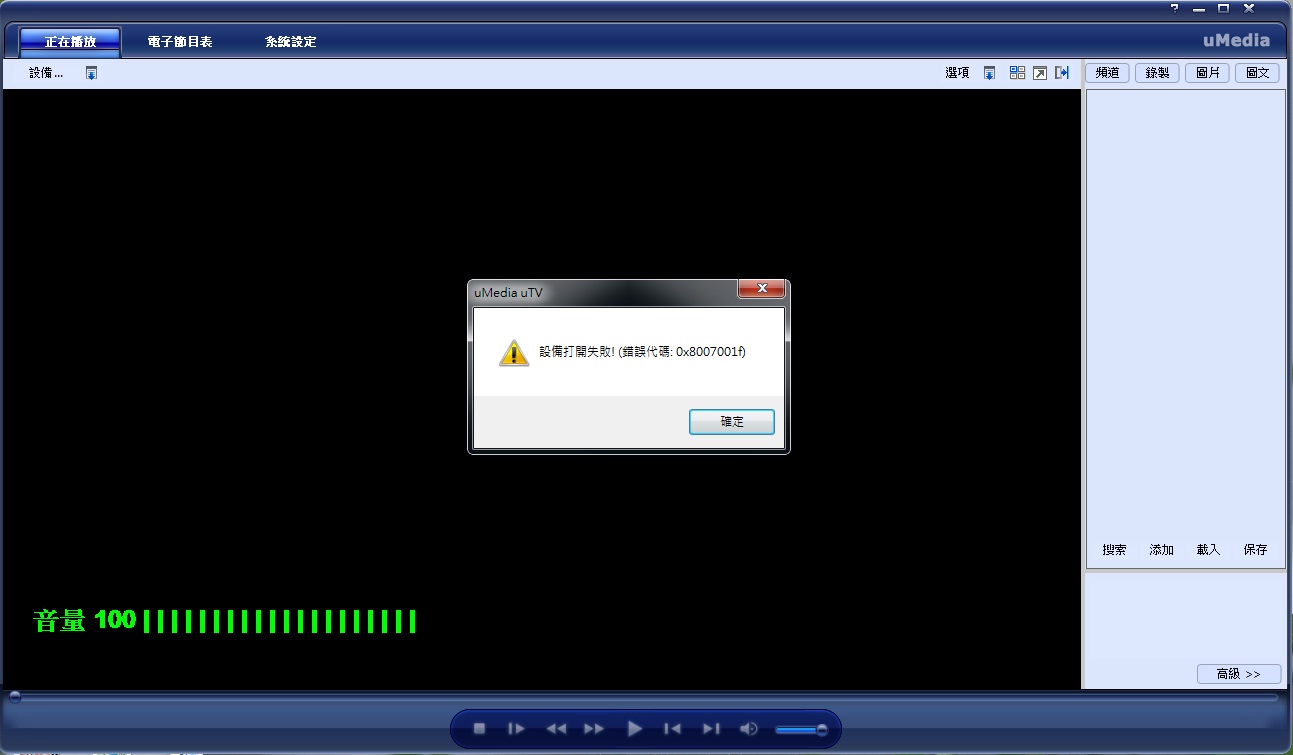Open the 設備... menu
This screenshot has height=755, width=1293.
(x=46, y=73)
